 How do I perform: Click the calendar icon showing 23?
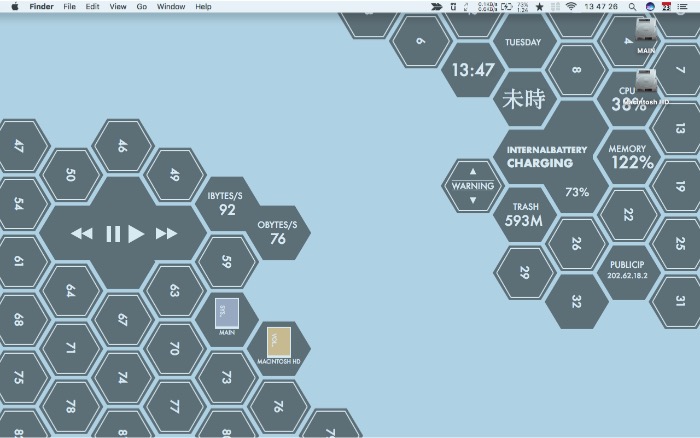[666, 6]
